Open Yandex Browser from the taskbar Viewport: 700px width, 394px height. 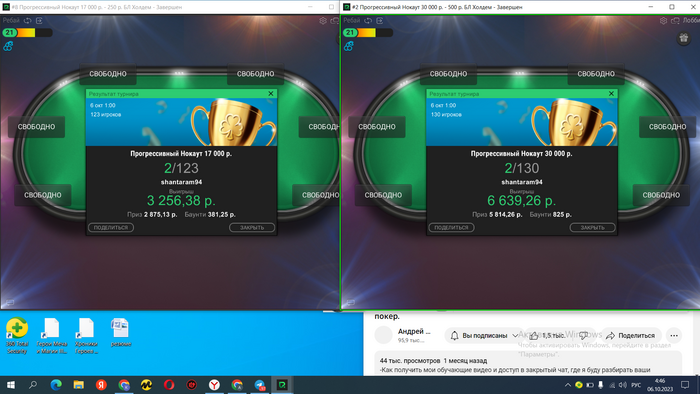pos(214,385)
